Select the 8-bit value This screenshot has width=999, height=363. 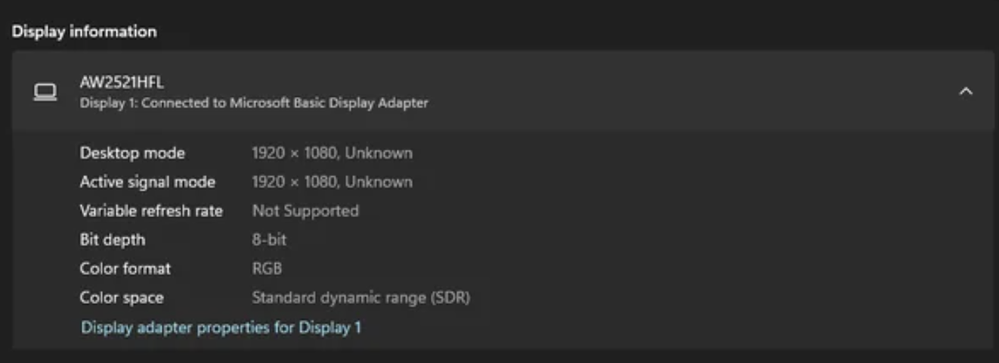point(270,240)
